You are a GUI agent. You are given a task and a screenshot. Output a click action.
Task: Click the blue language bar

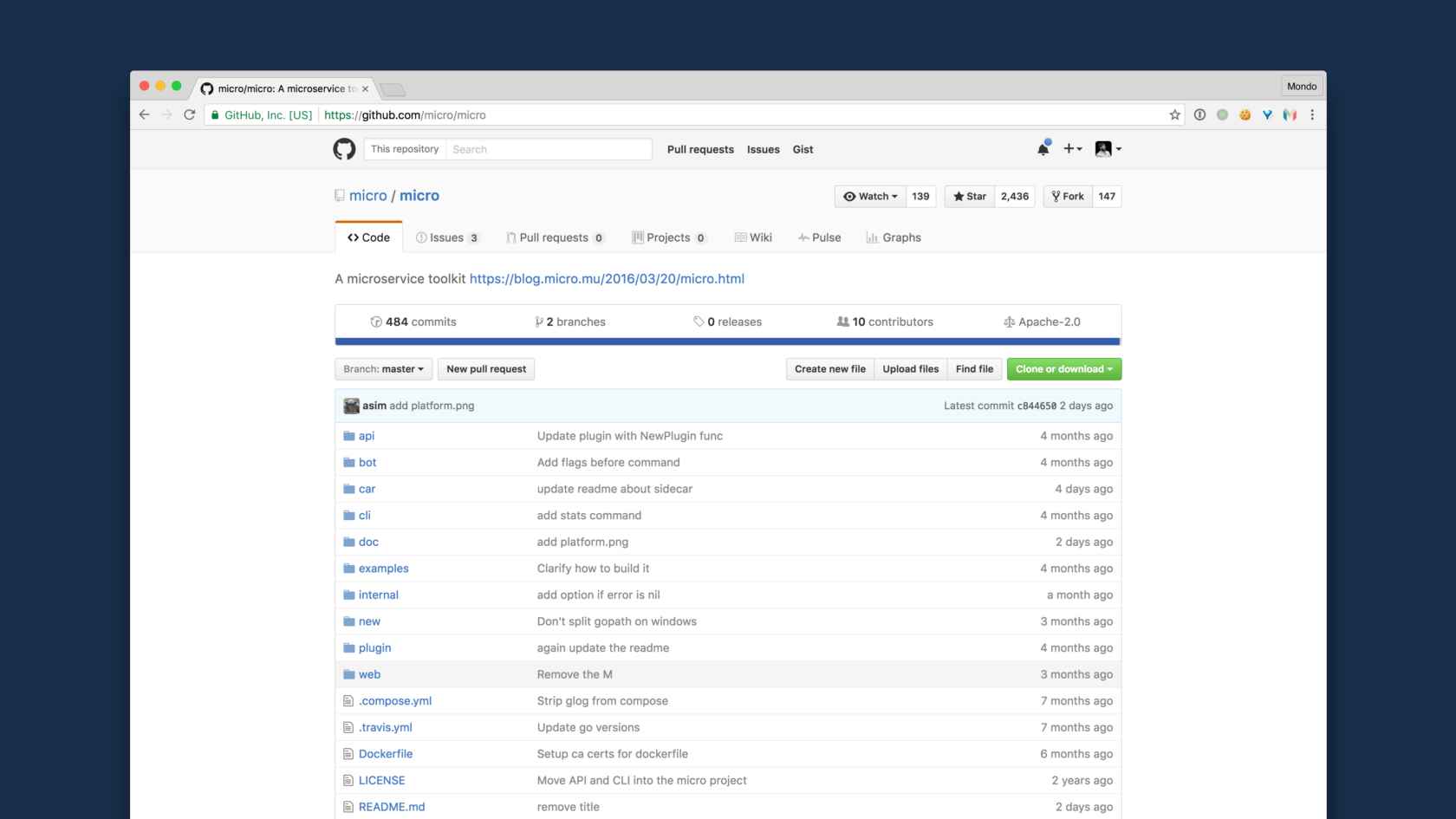point(728,341)
